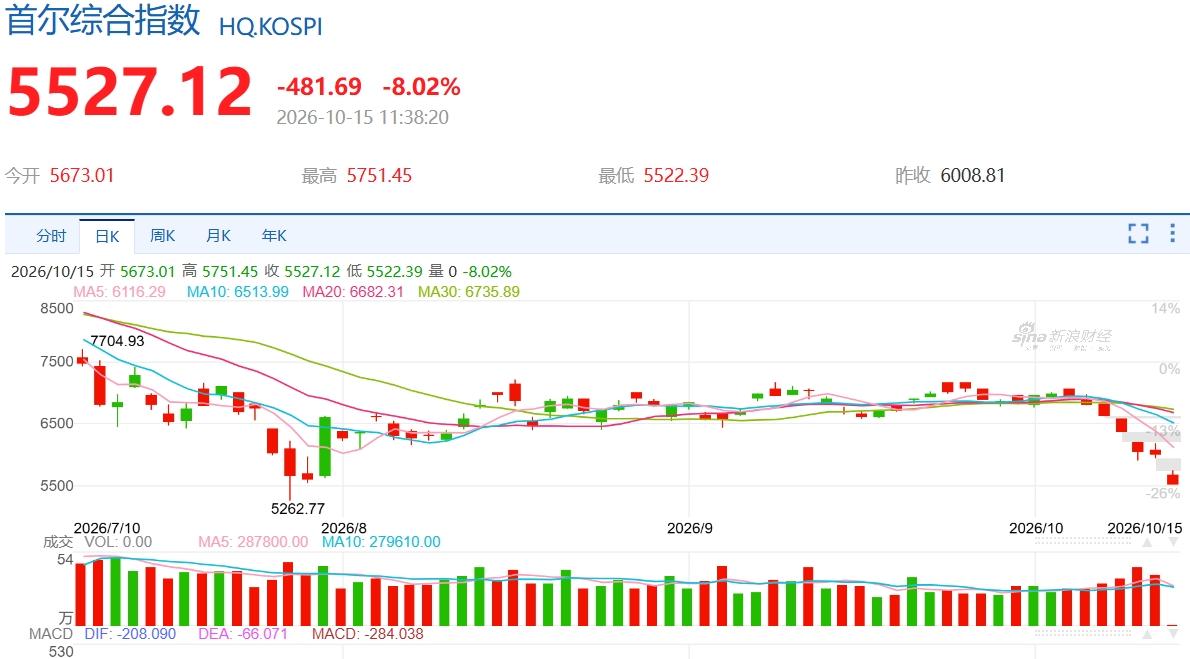Click the 8500 price axis label
This screenshot has width=1190, height=659.
(x=57, y=308)
